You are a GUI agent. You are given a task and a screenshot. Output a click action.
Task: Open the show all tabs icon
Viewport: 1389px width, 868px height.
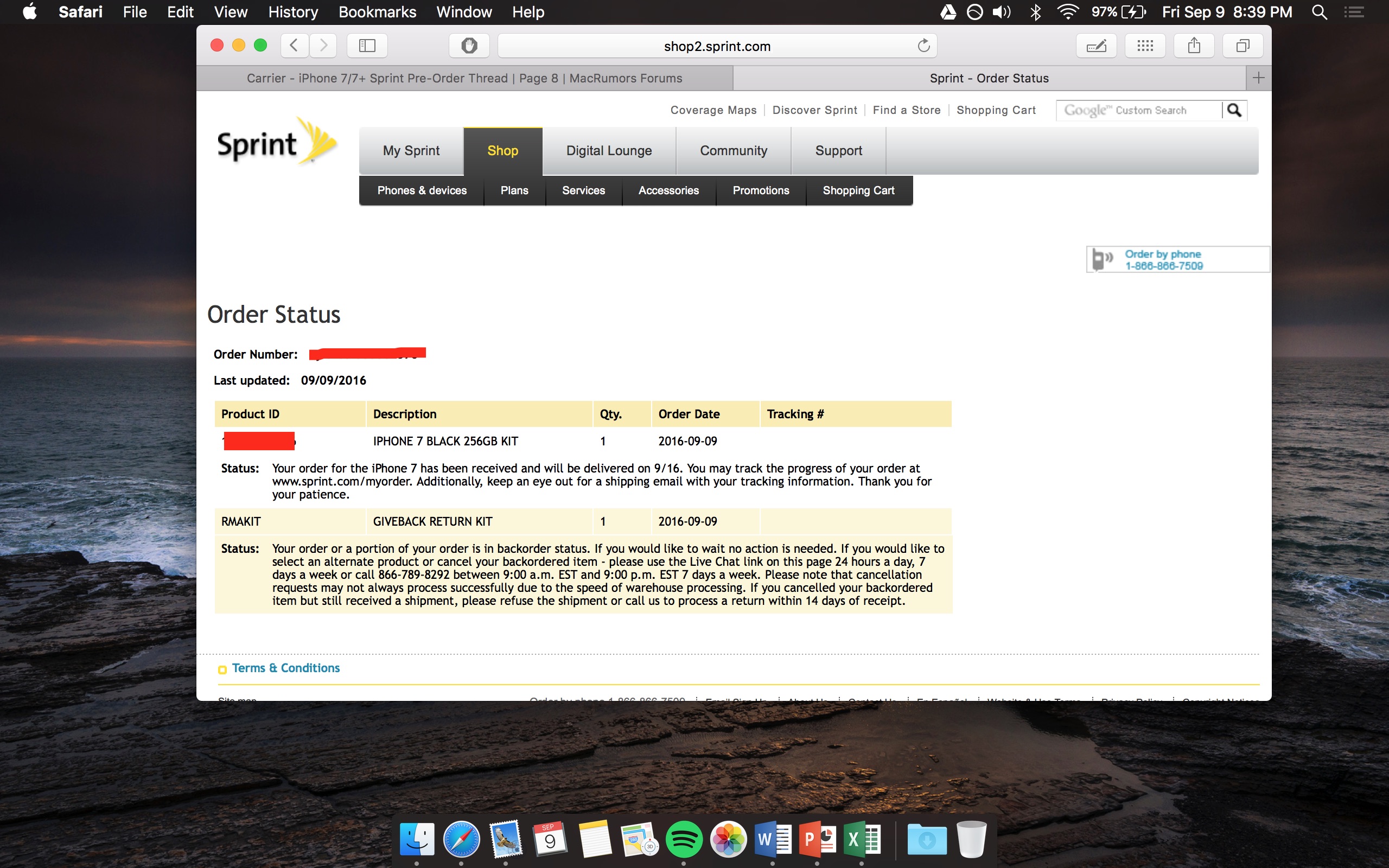click(1243, 46)
